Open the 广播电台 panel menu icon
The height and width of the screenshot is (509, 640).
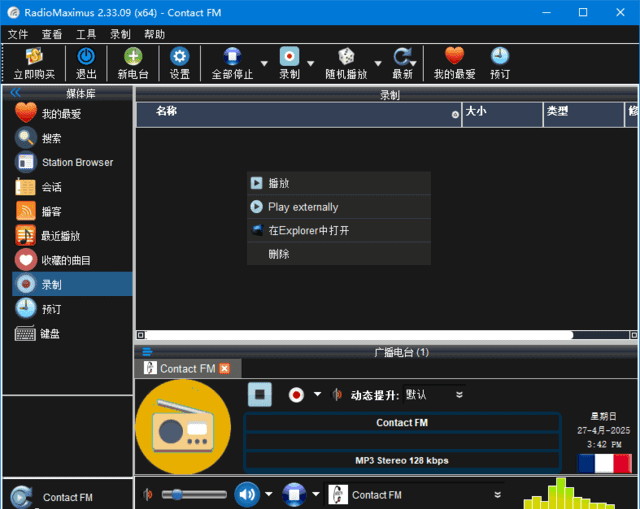(147, 351)
